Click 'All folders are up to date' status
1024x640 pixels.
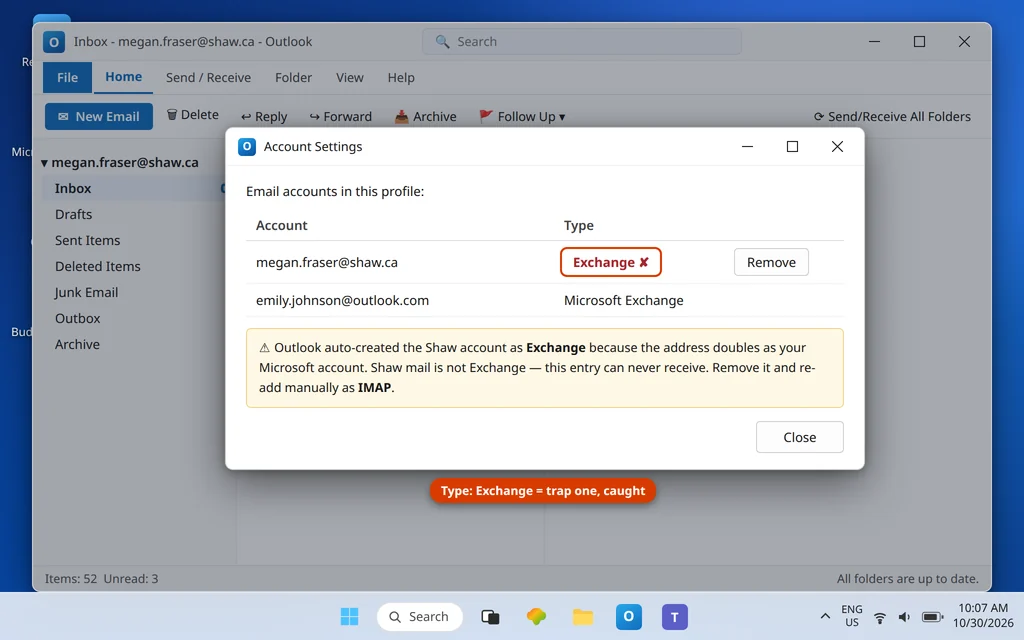(x=908, y=579)
